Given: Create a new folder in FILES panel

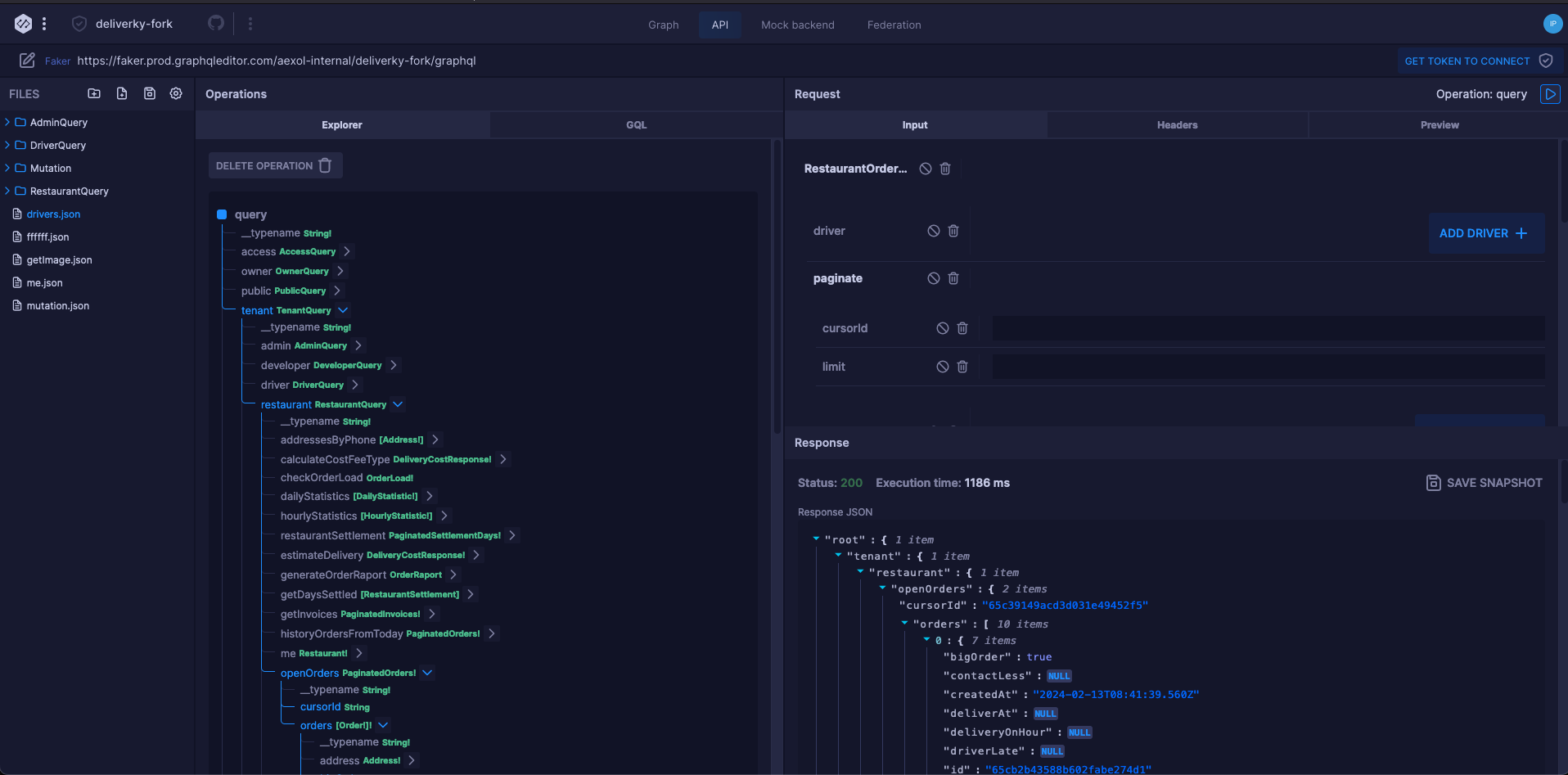Looking at the screenshot, I should coord(94,93).
